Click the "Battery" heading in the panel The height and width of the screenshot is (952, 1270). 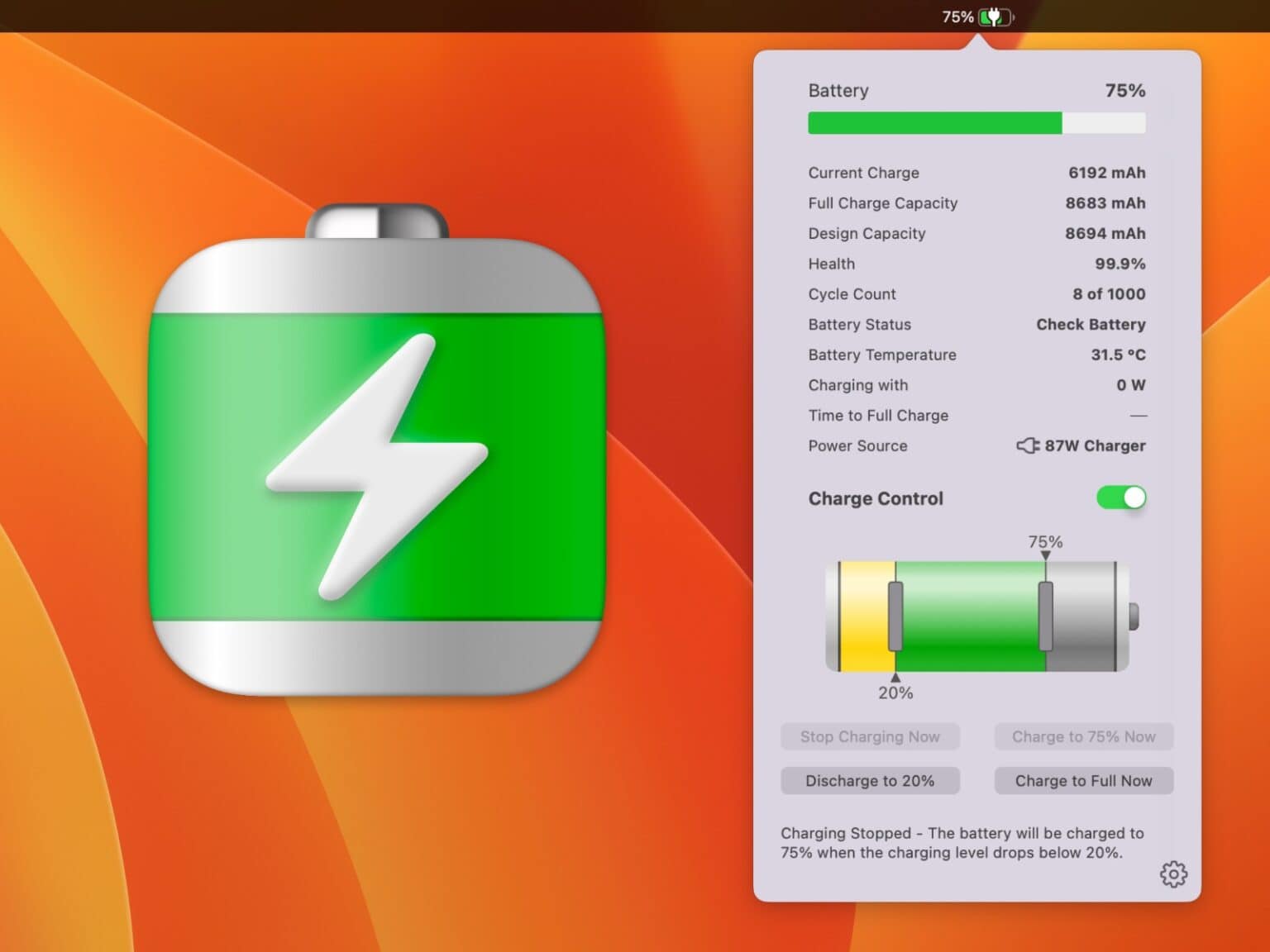click(x=838, y=91)
